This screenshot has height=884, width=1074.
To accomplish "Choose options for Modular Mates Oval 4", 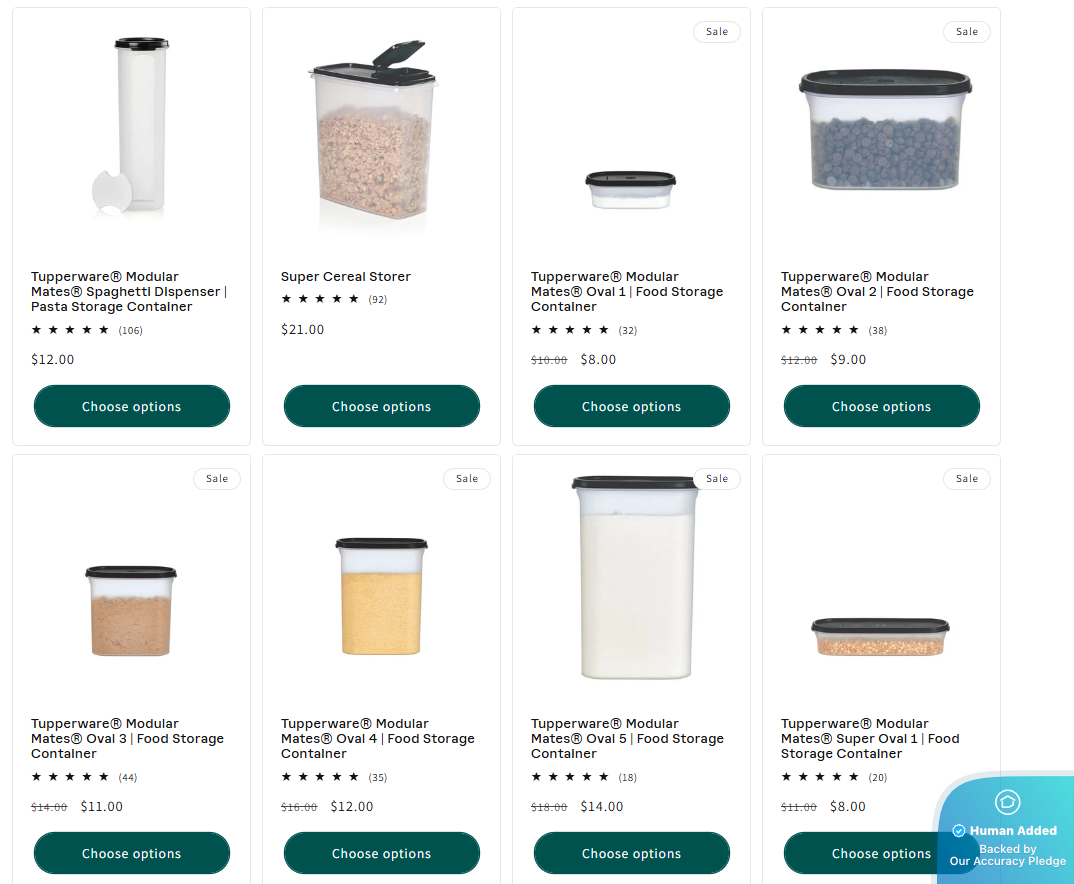I will [381, 854].
